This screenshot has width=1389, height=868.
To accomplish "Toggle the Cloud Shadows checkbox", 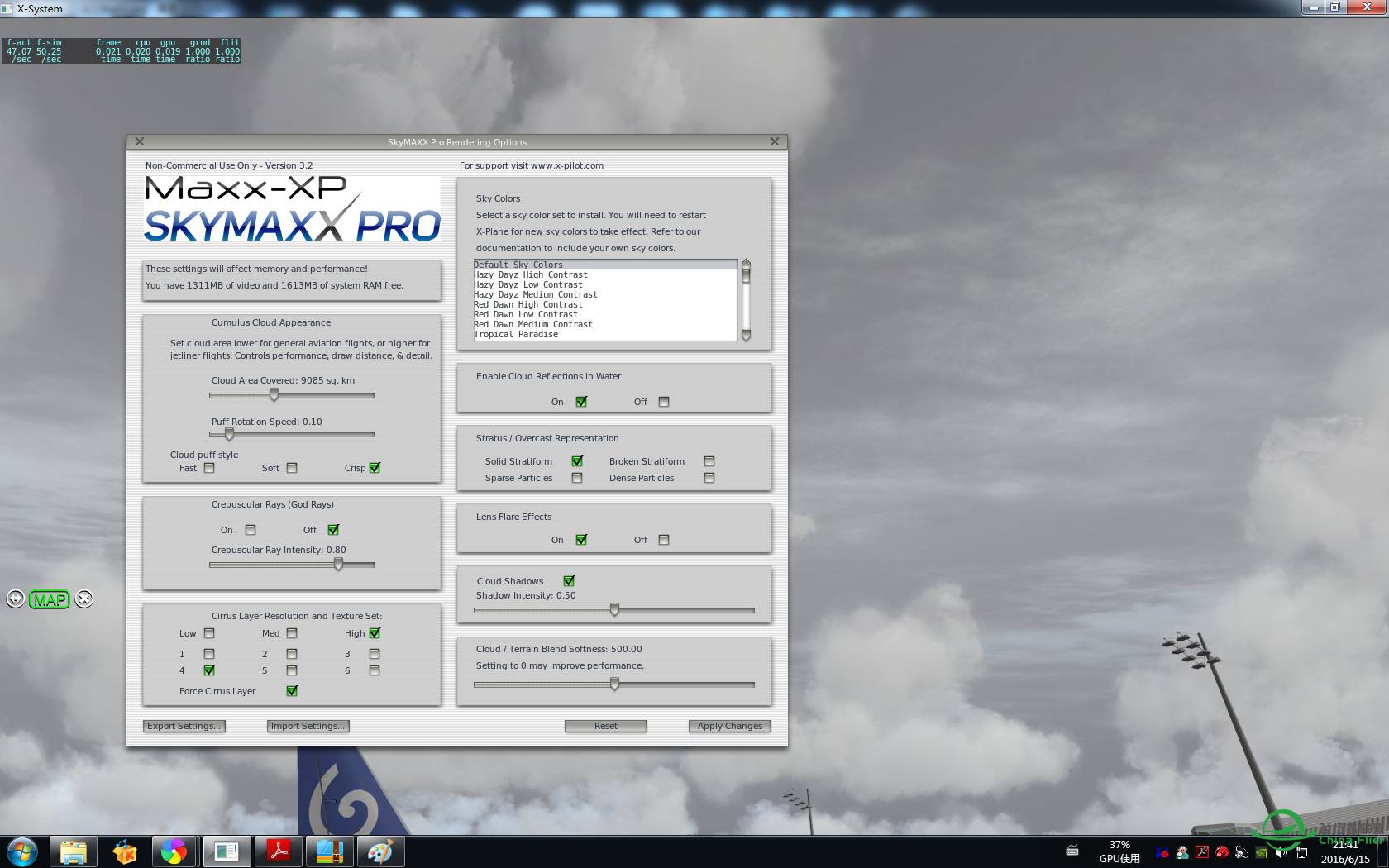I will click(569, 581).
